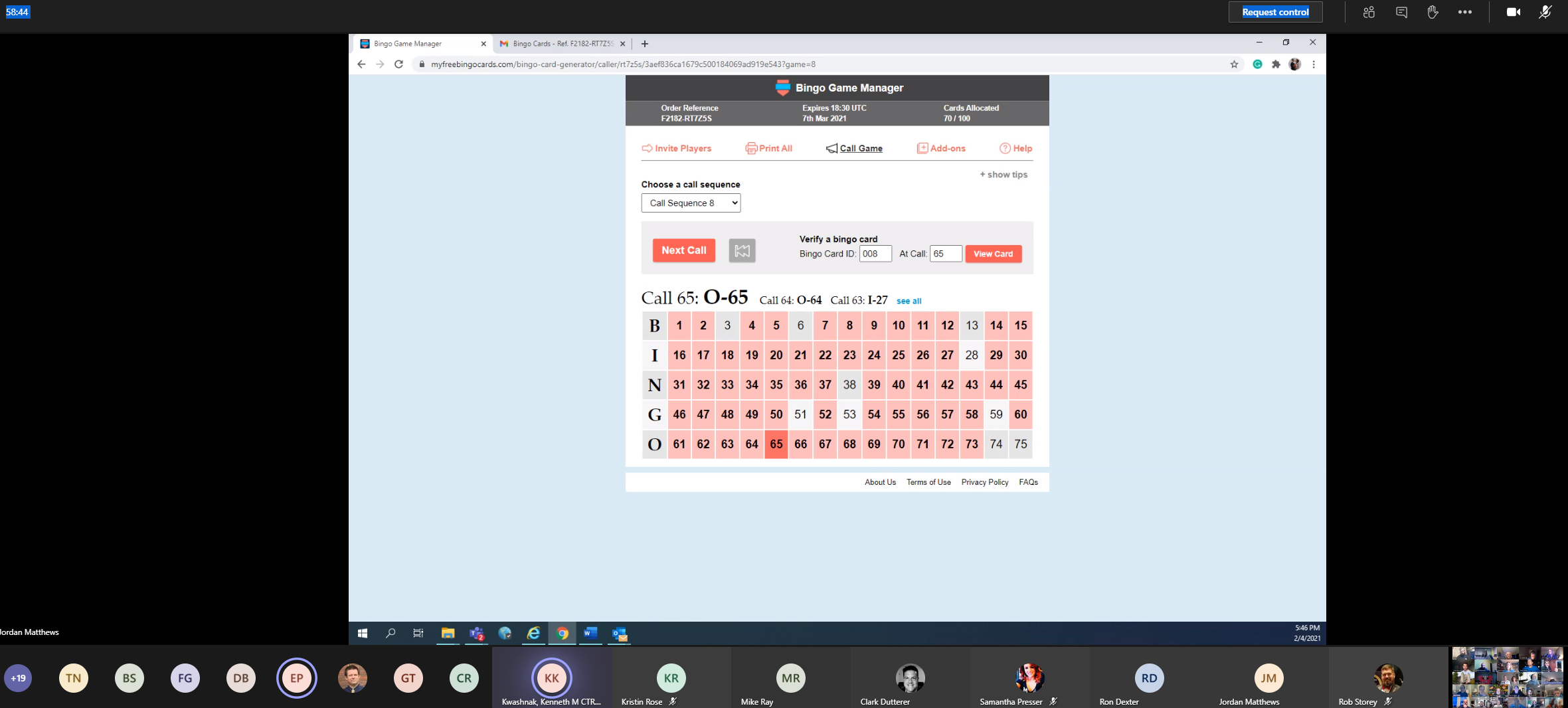Switch to the Bingo Game Manager browser tab
Viewport: 1568px width, 708px height.
(422, 44)
